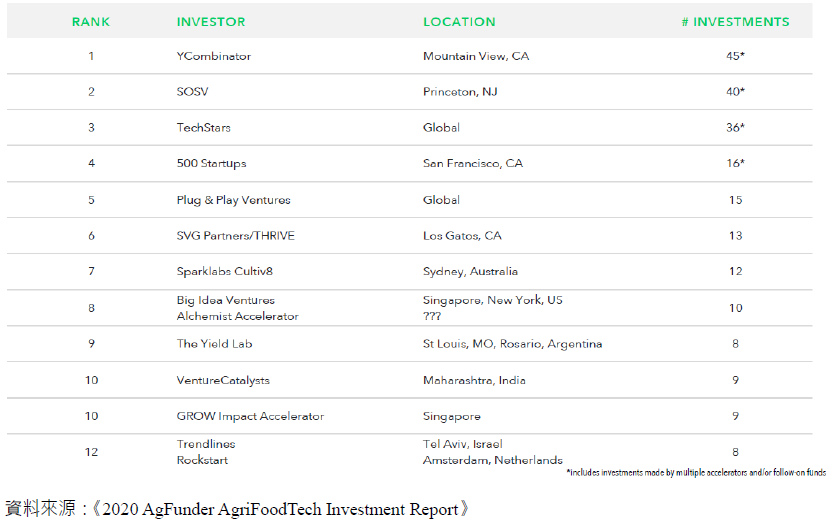Click the LOCATION column header

point(459,22)
